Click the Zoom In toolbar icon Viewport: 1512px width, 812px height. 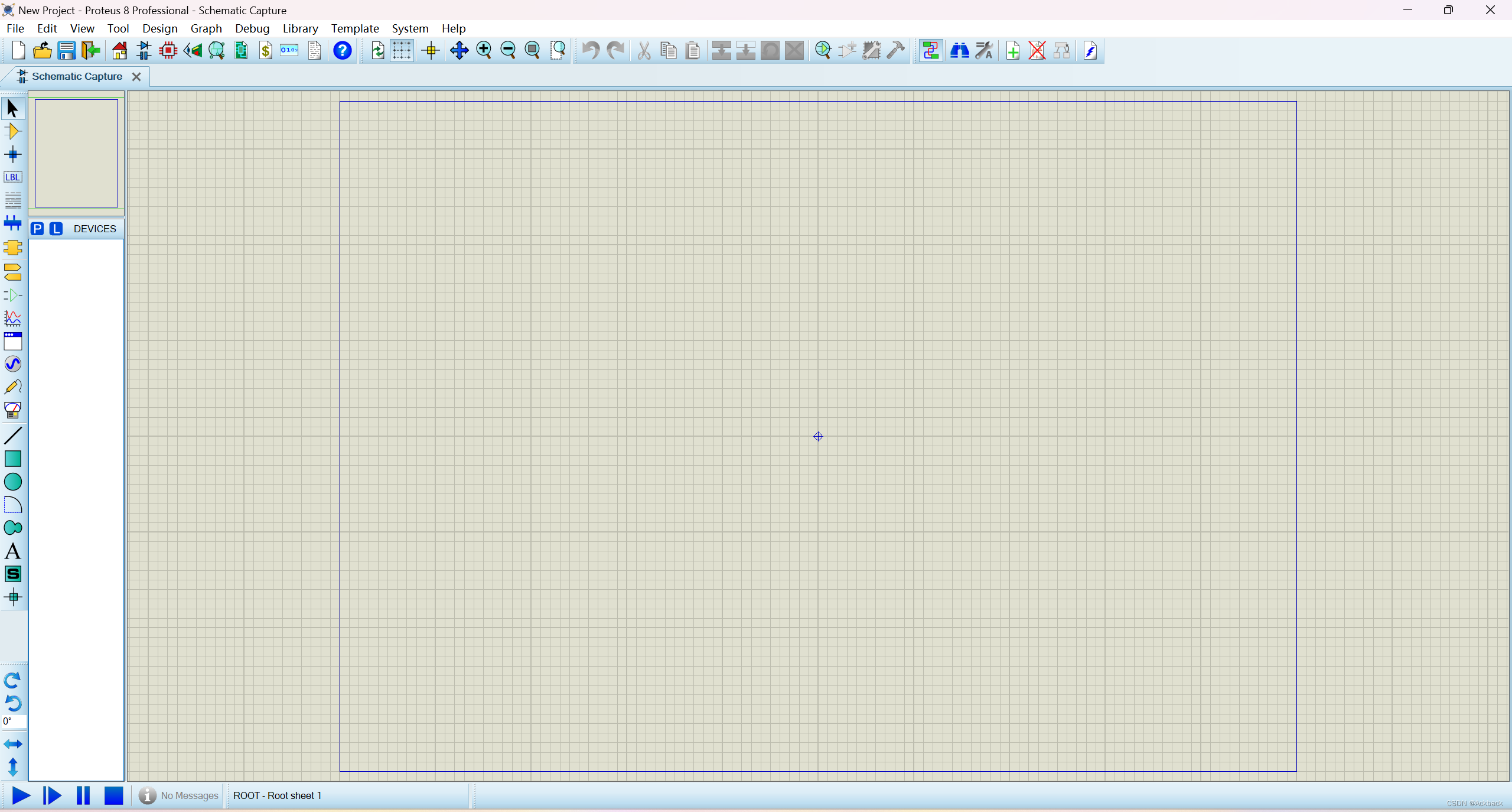pos(484,51)
